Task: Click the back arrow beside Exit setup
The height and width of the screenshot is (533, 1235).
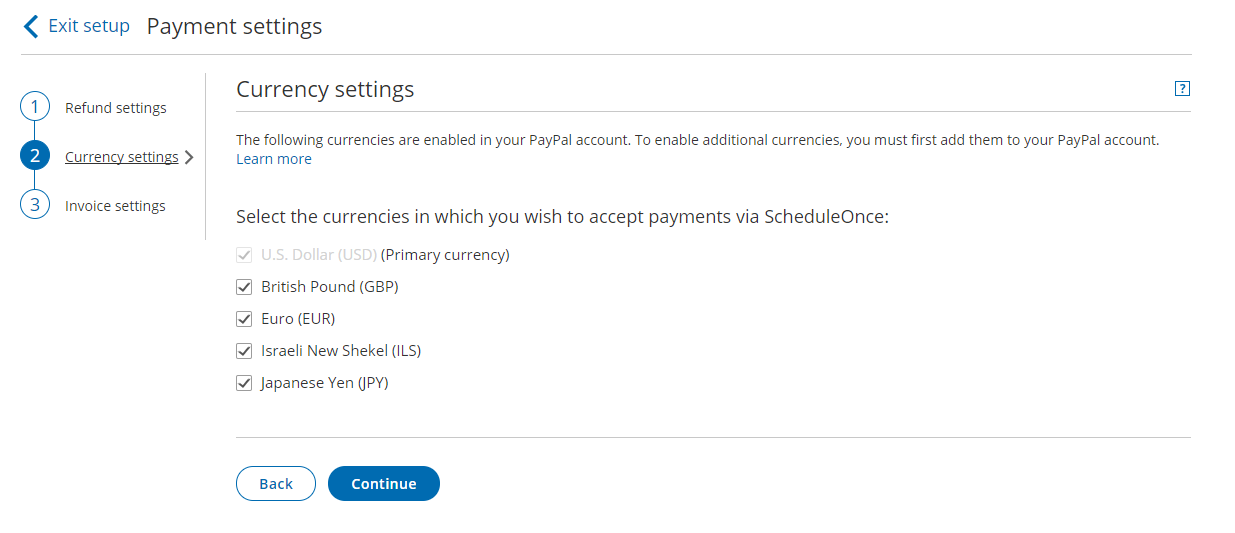Action: 31,27
